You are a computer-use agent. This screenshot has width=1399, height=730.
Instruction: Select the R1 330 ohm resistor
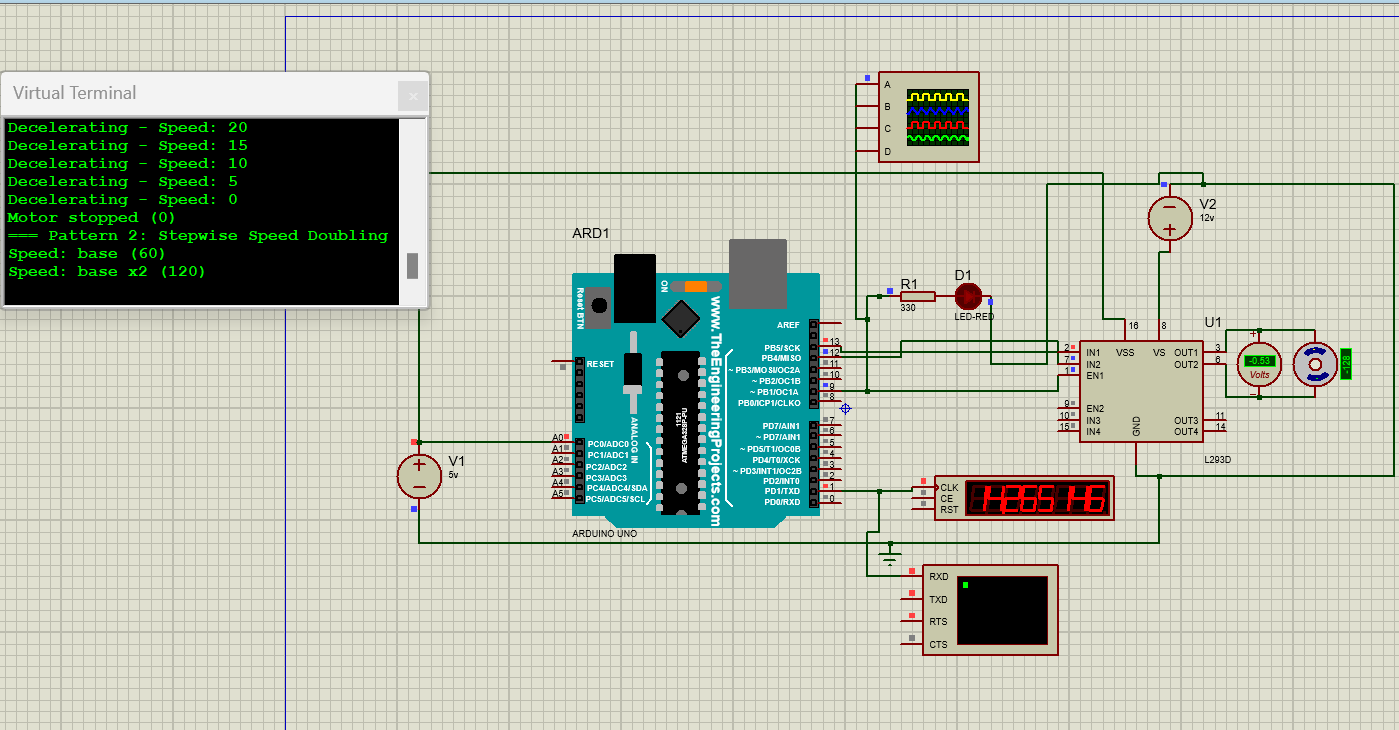pyautogui.click(x=916, y=296)
